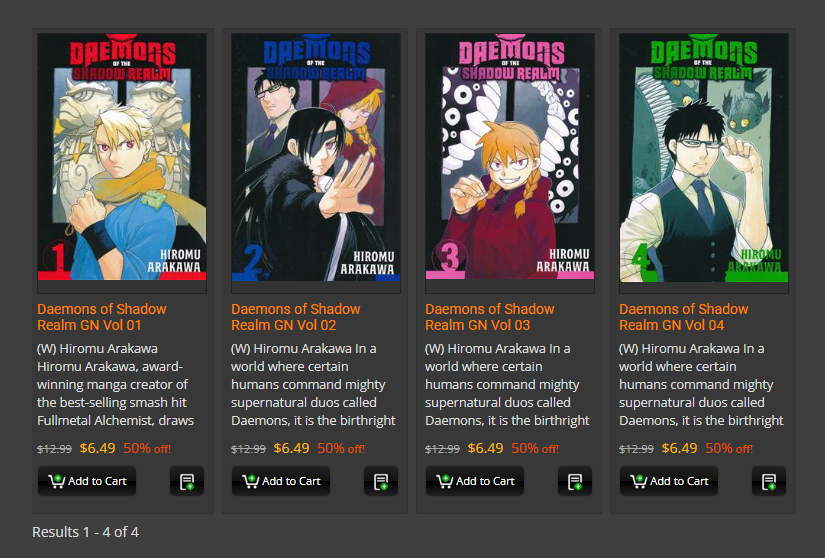Click the Results 1 - 4 of 4 text

pyautogui.click(x=85, y=532)
